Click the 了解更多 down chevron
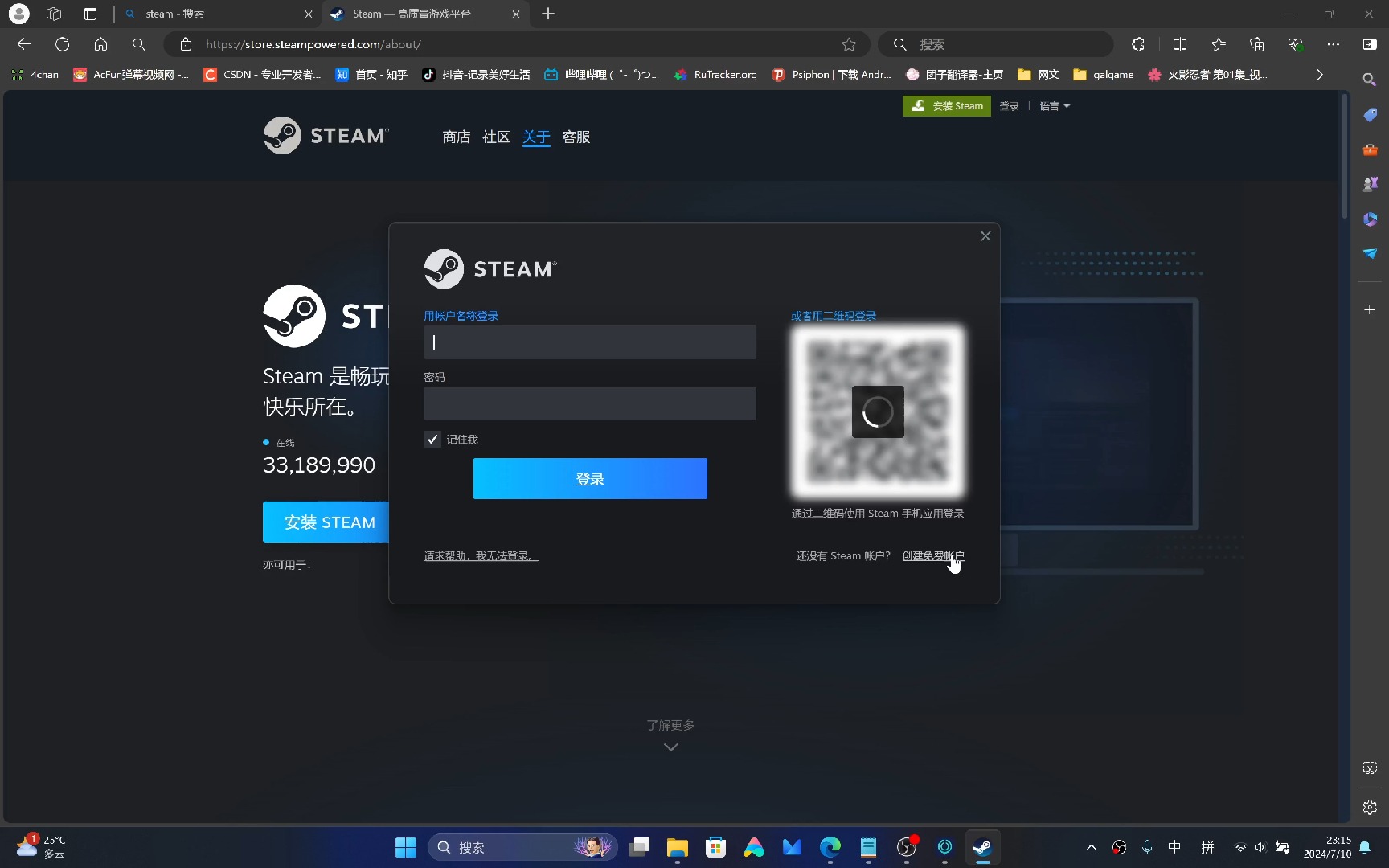This screenshot has height=868, width=1389. [670, 747]
